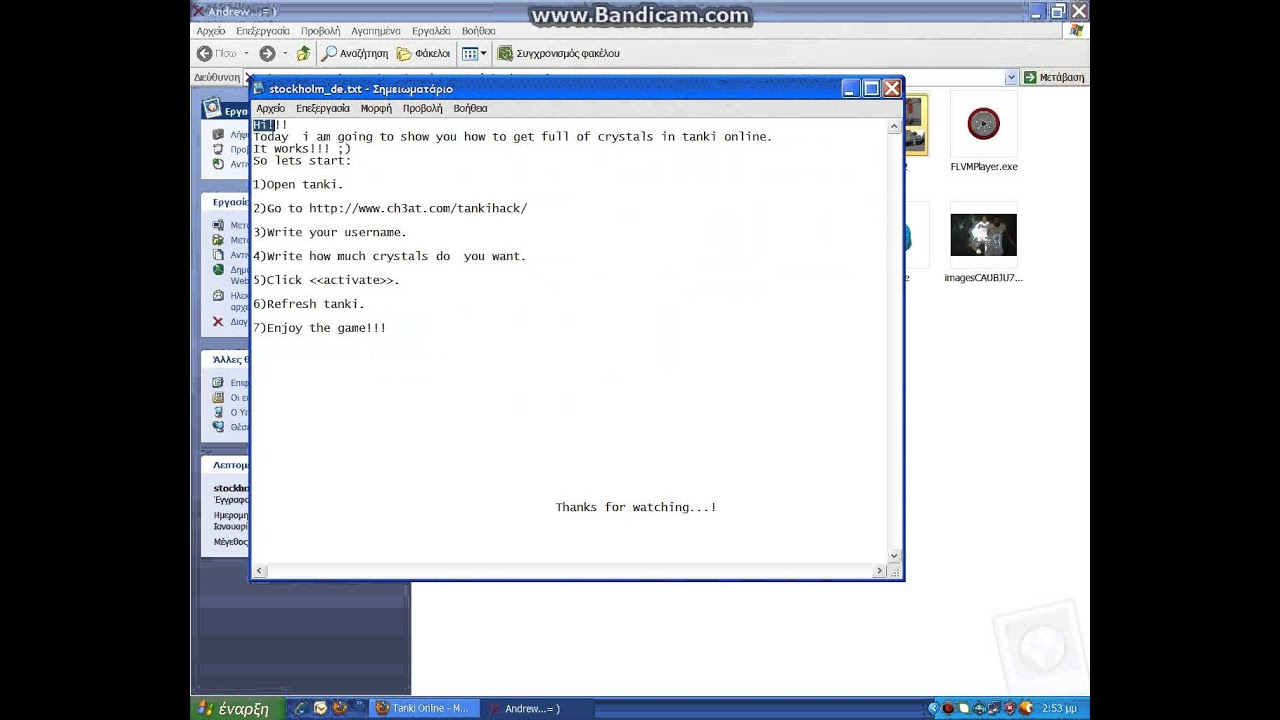This screenshot has height=720, width=1280.
Task: Click Notepad vertical scrollbar down arrow
Action: tap(895, 556)
